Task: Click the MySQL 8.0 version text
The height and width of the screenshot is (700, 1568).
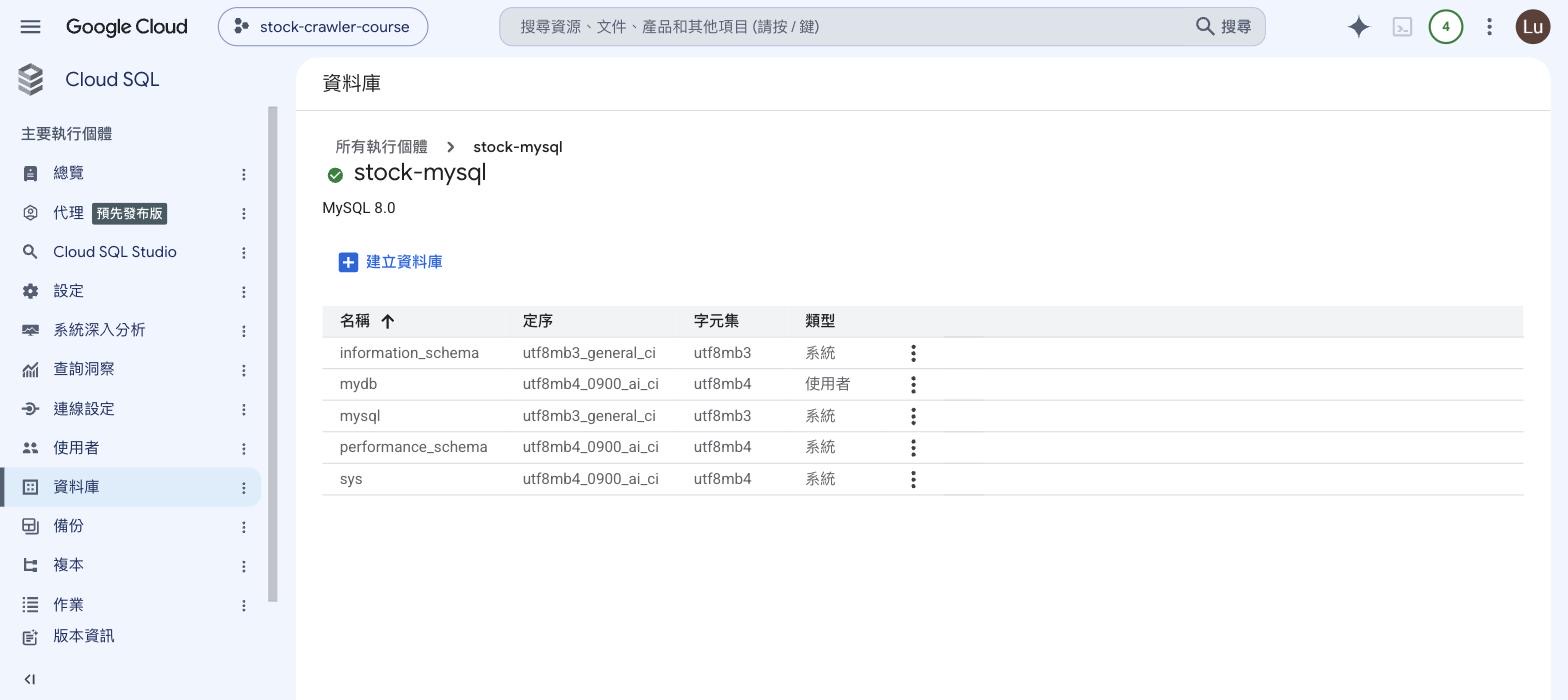Action: (x=359, y=208)
